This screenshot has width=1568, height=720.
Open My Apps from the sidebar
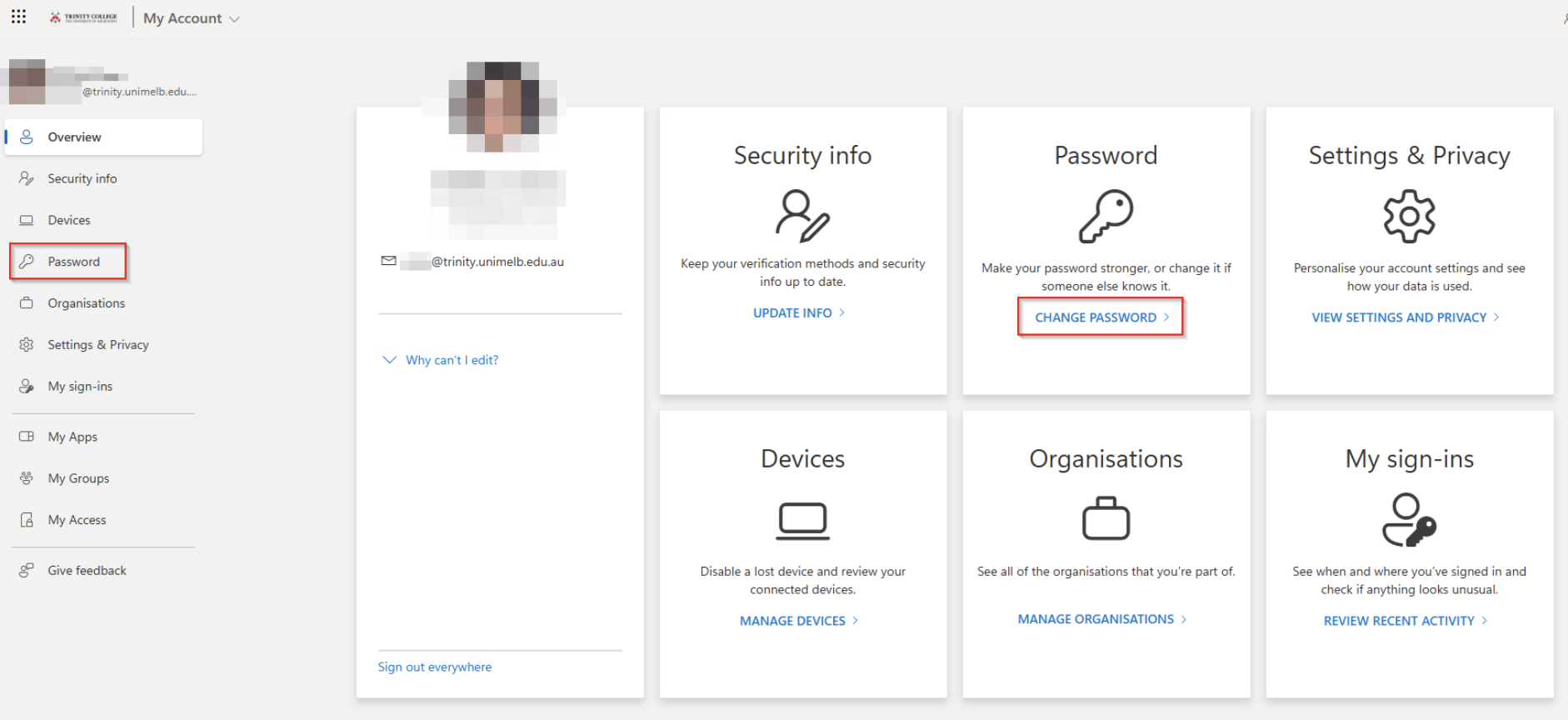pyautogui.click(x=72, y=437)
